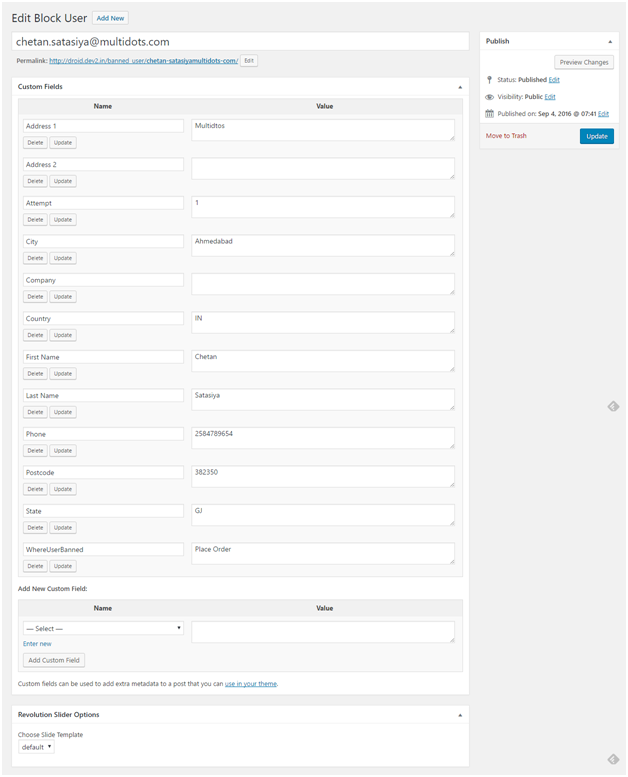Delete the Attempt custom field
The image size is (628, 777).
[35, 220]
